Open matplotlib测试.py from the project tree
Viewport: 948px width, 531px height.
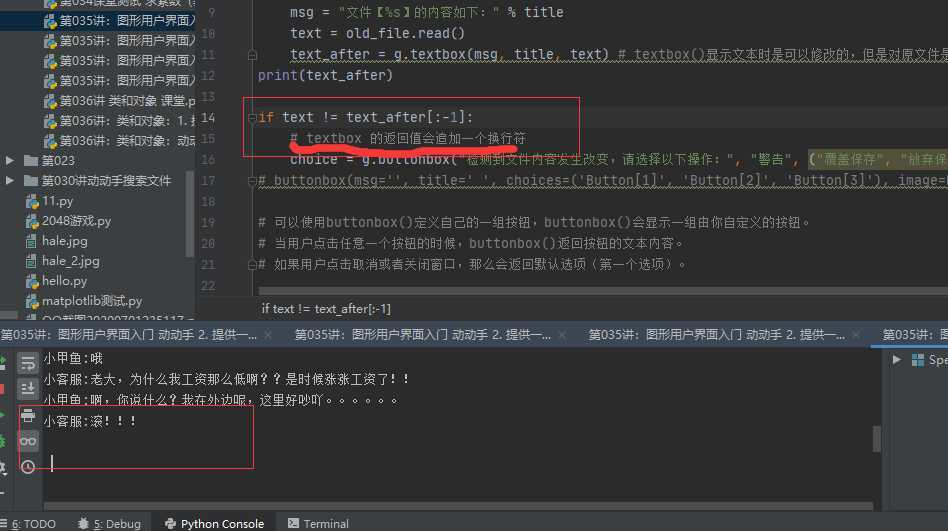[x=92, y=301]
